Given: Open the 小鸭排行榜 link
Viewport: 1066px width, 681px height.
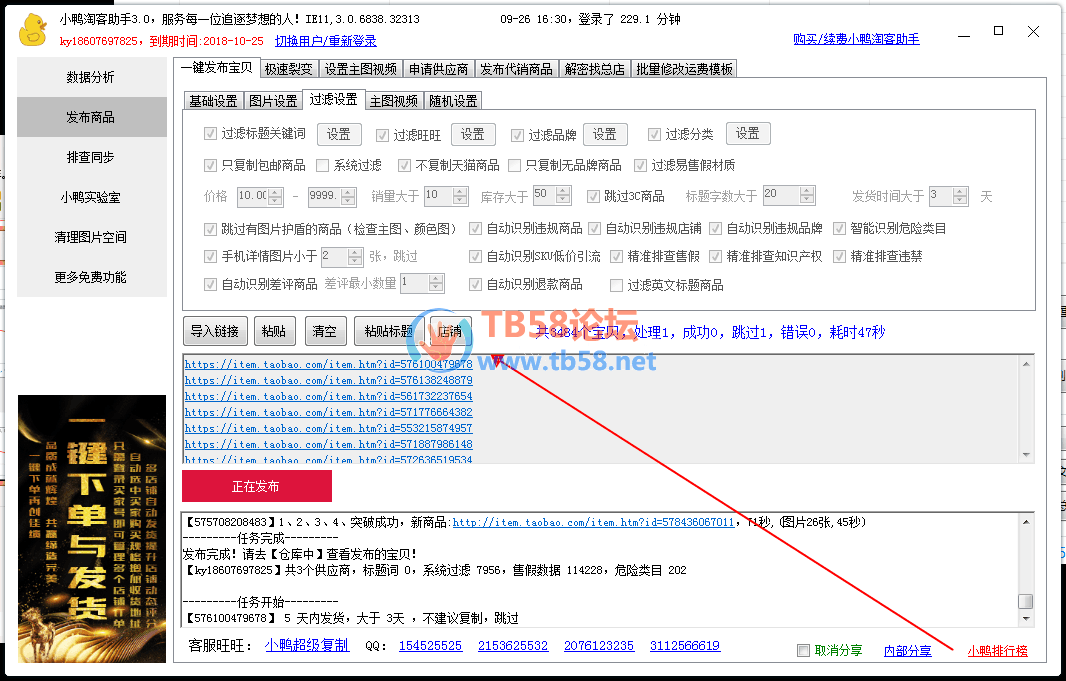Looking at the screenshot, I should (x=997, y=651).
